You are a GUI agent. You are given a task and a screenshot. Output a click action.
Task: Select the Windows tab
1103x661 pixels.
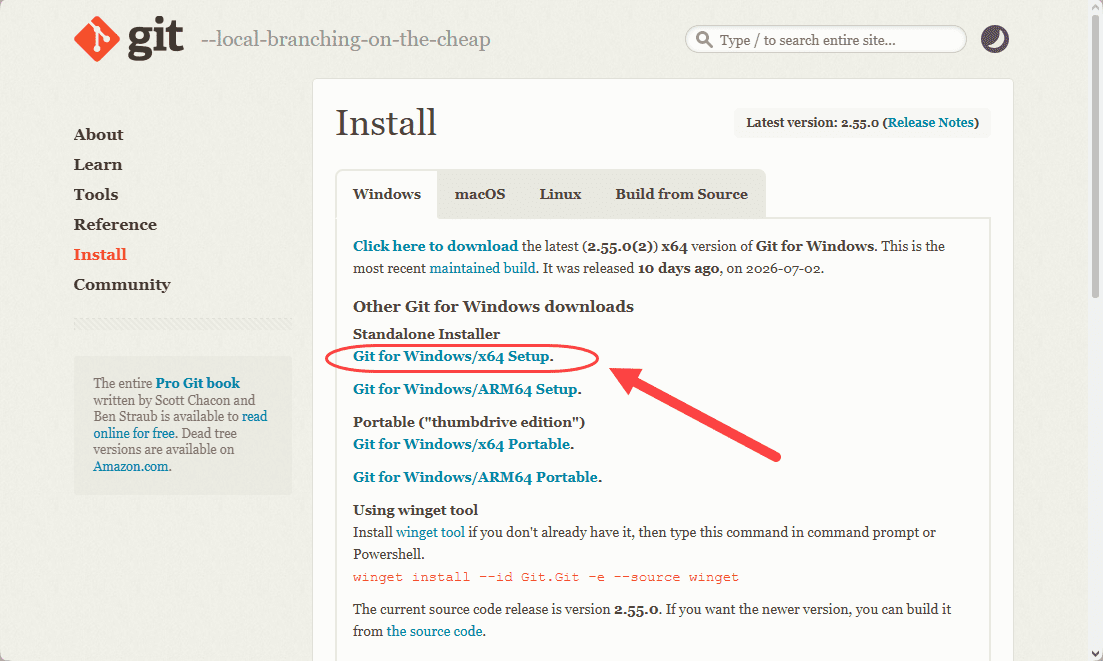(387, 194)
